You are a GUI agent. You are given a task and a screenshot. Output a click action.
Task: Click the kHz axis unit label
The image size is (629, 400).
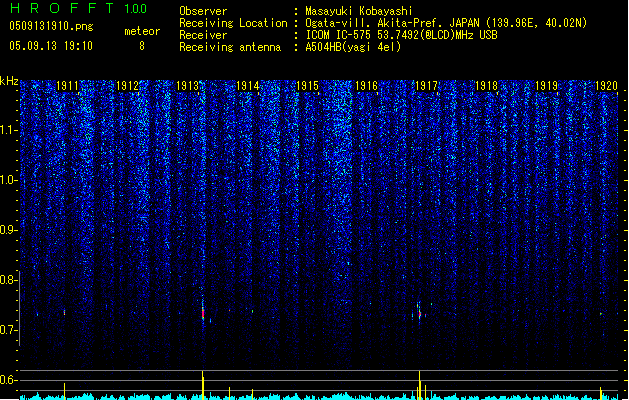coord(9,81)
